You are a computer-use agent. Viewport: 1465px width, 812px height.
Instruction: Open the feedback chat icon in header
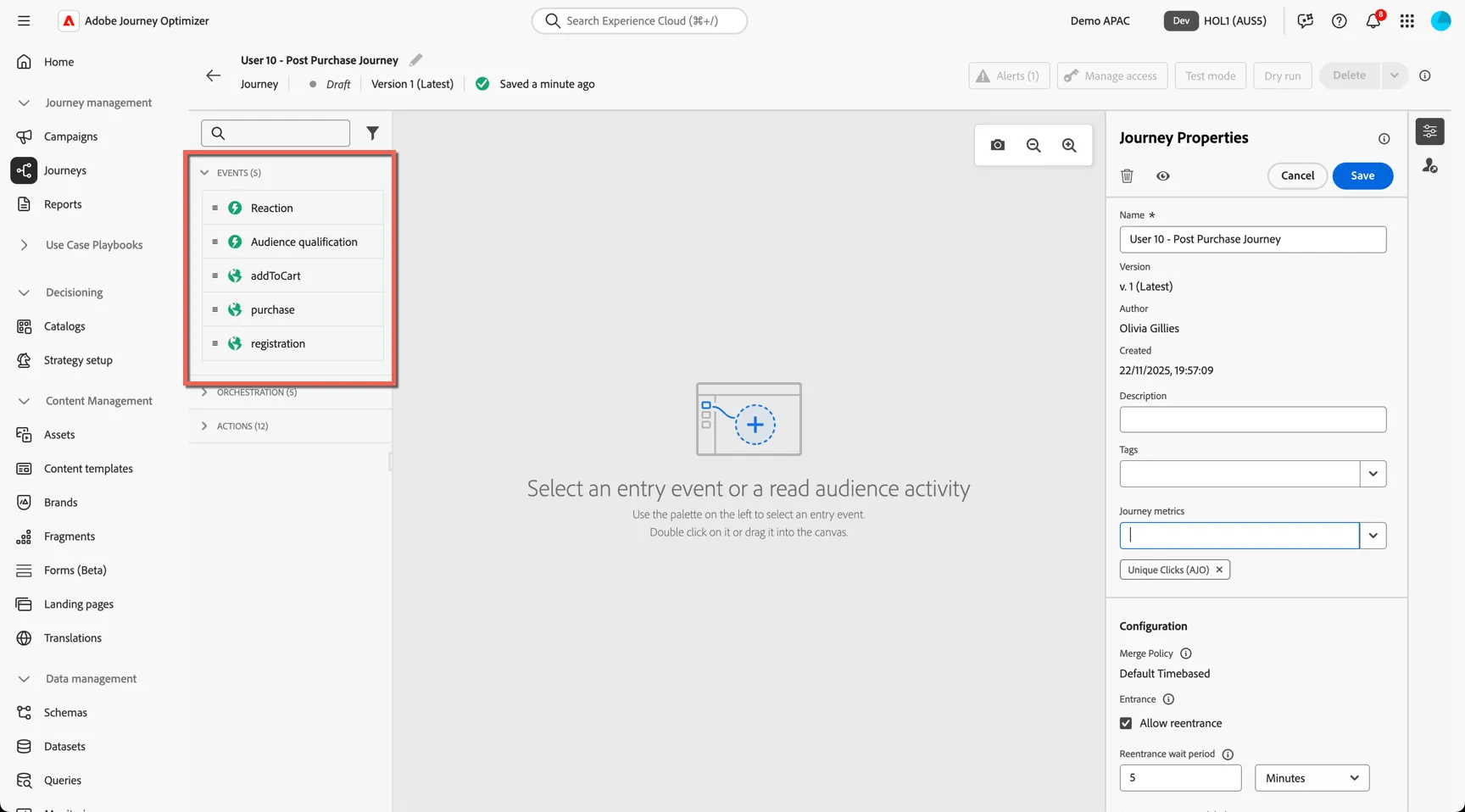pos(1305,20)
